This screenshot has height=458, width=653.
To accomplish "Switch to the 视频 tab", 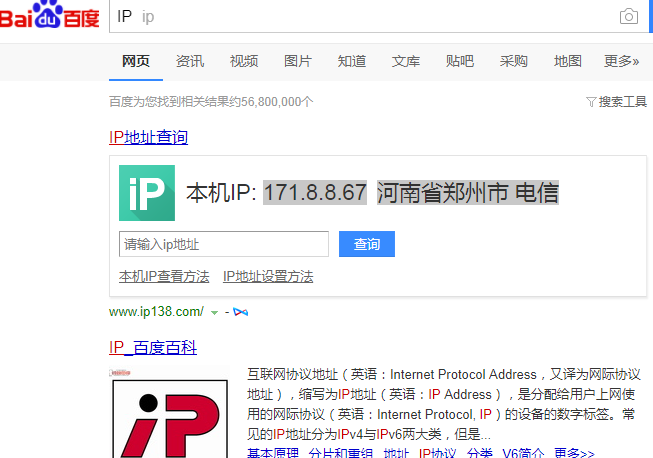I will [244, 61].
